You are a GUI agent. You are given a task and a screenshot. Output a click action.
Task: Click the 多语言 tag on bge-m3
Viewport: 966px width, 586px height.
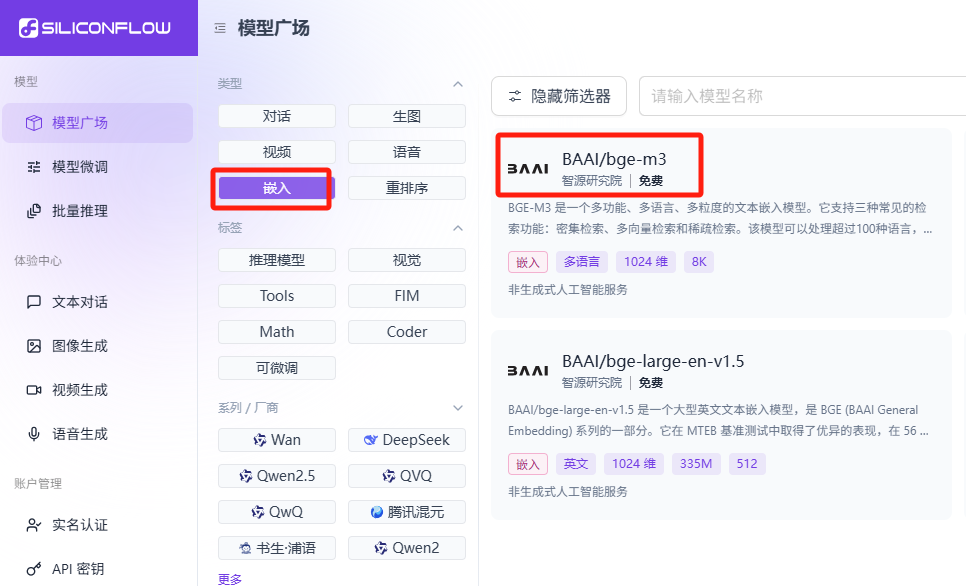pyautogui.click(x=582, y=262)
